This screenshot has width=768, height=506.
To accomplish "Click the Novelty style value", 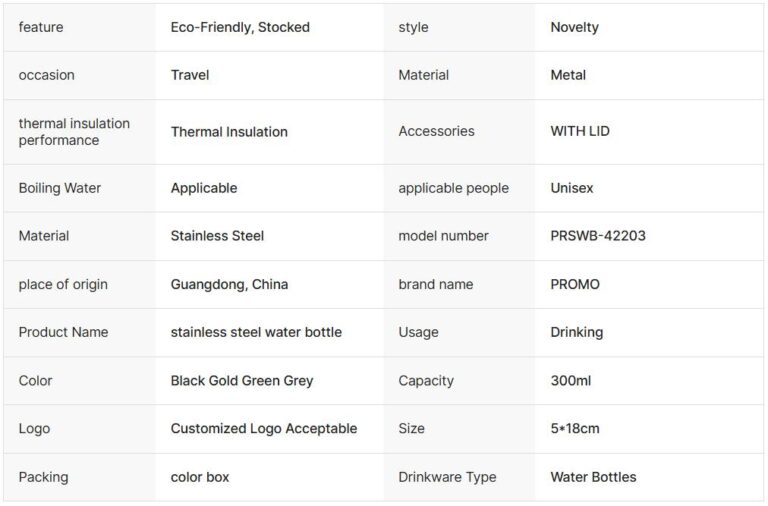I will [574, 27].
